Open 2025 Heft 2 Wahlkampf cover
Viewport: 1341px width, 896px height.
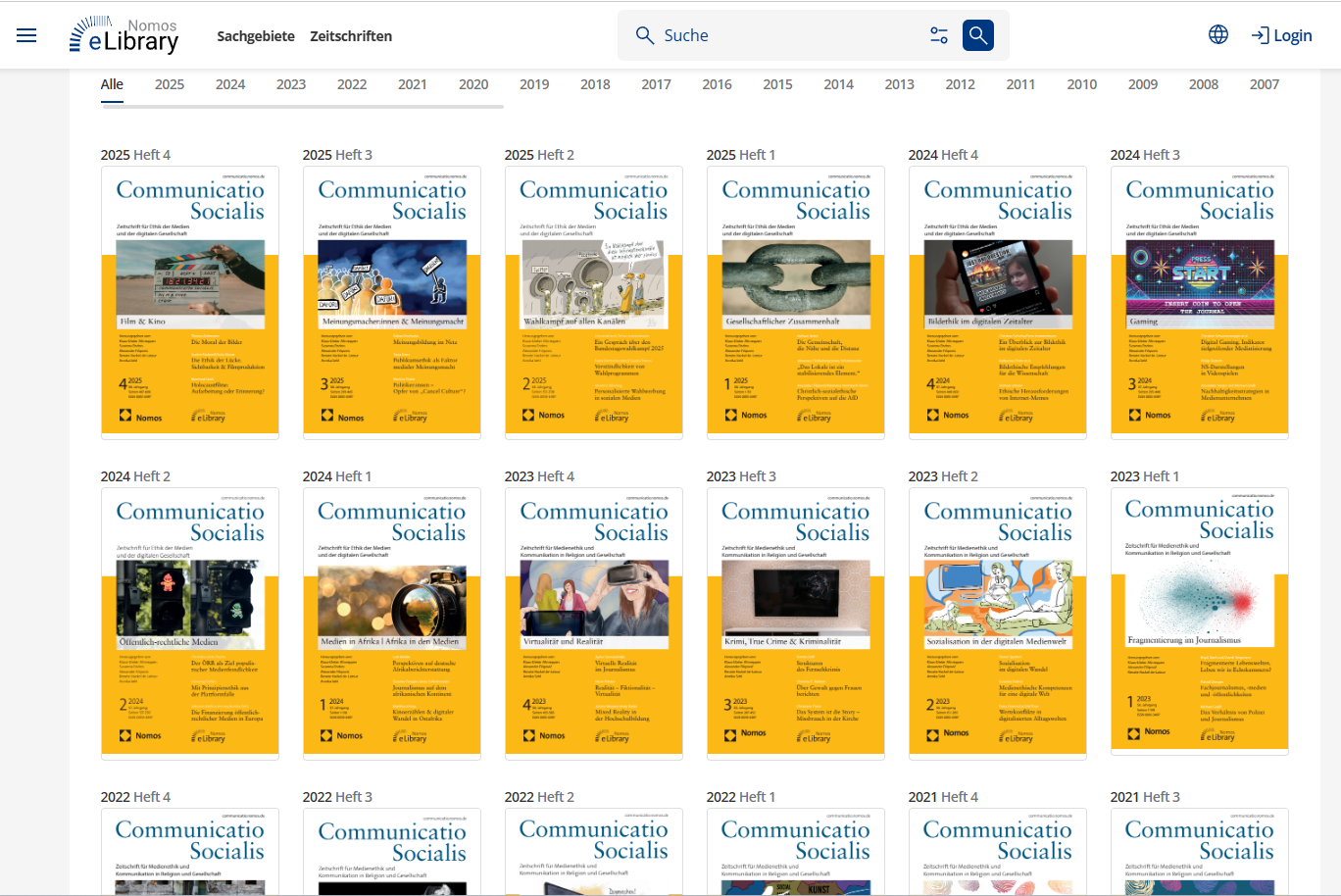coord(594,302)
